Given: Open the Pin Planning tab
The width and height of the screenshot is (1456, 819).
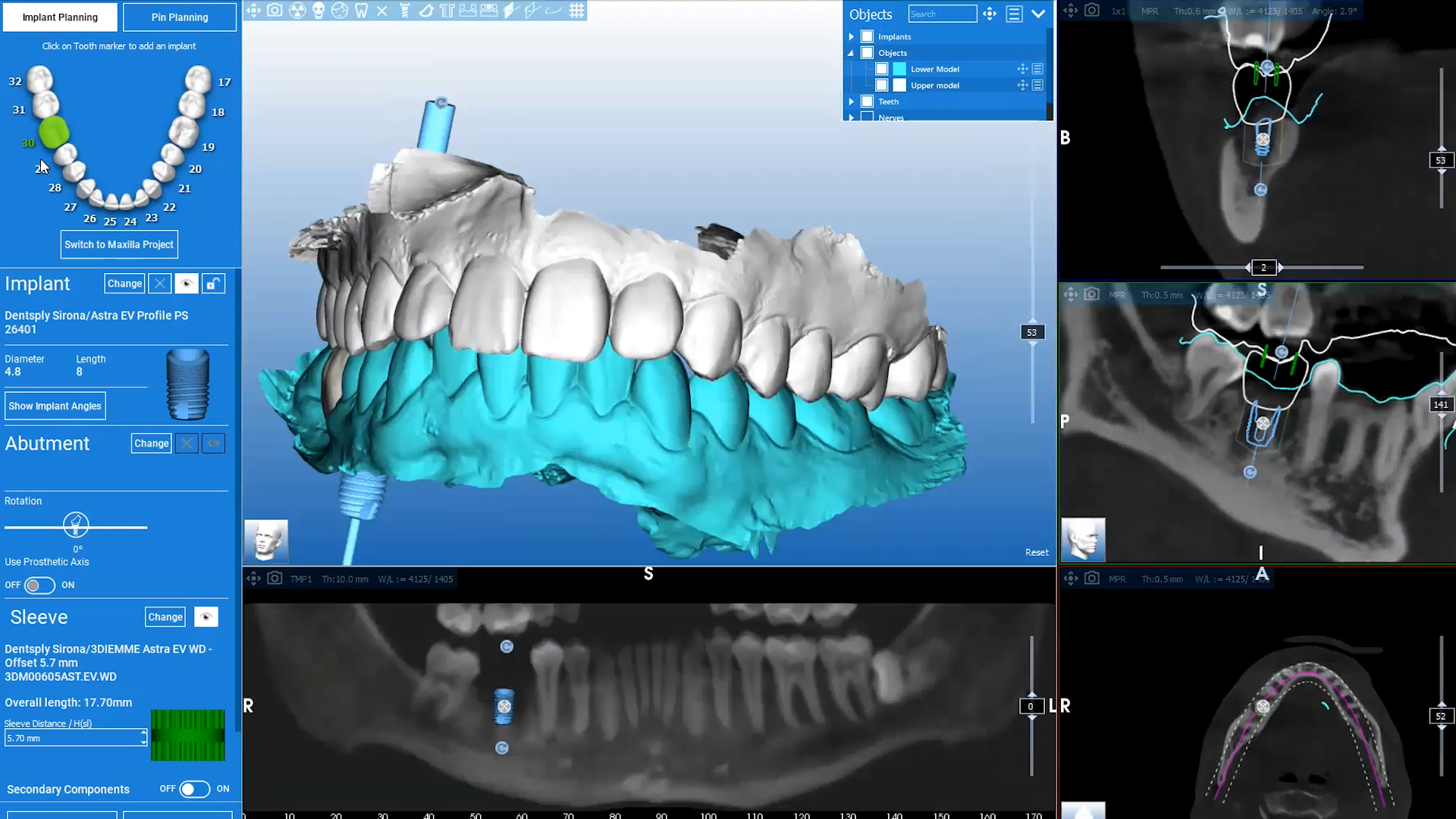Looking at the screenshot, I should 180,17.
